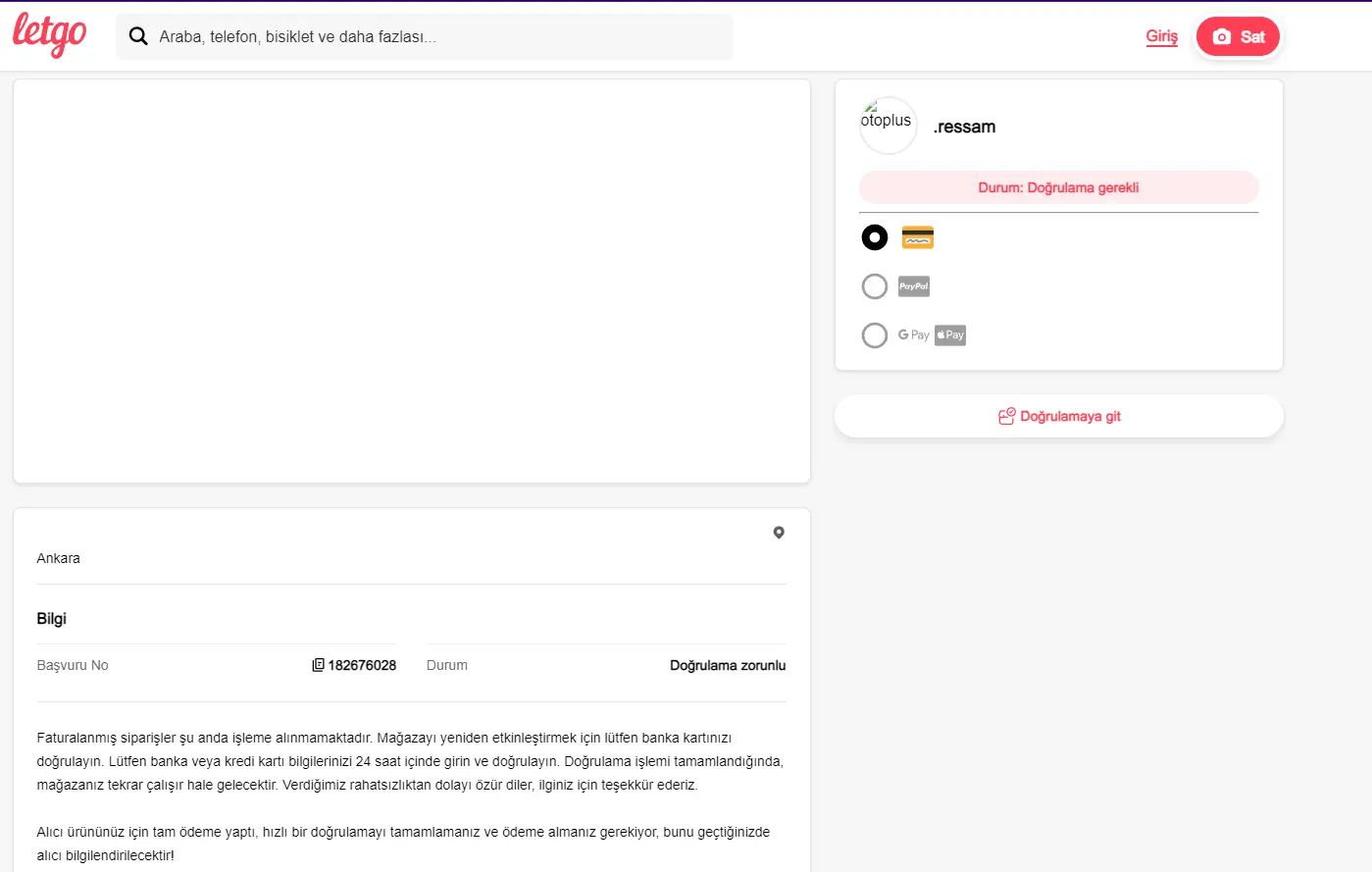The width and height of the screenshot is (1372, 872).
Task: Click the Başvuru No label
Action: [73, 665]
